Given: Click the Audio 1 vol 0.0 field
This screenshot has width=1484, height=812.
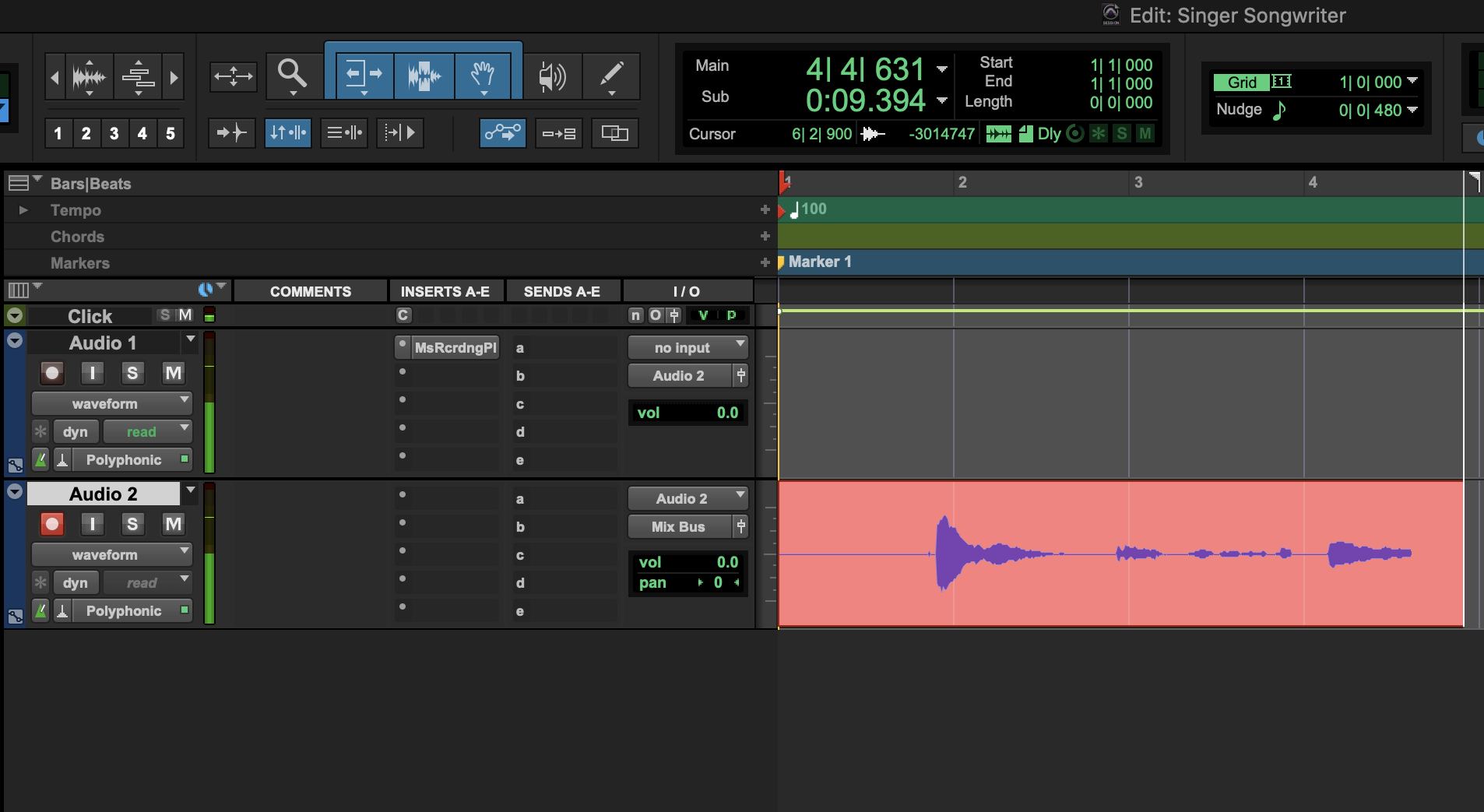Looking at the screenshot, I should click(688, 413).
